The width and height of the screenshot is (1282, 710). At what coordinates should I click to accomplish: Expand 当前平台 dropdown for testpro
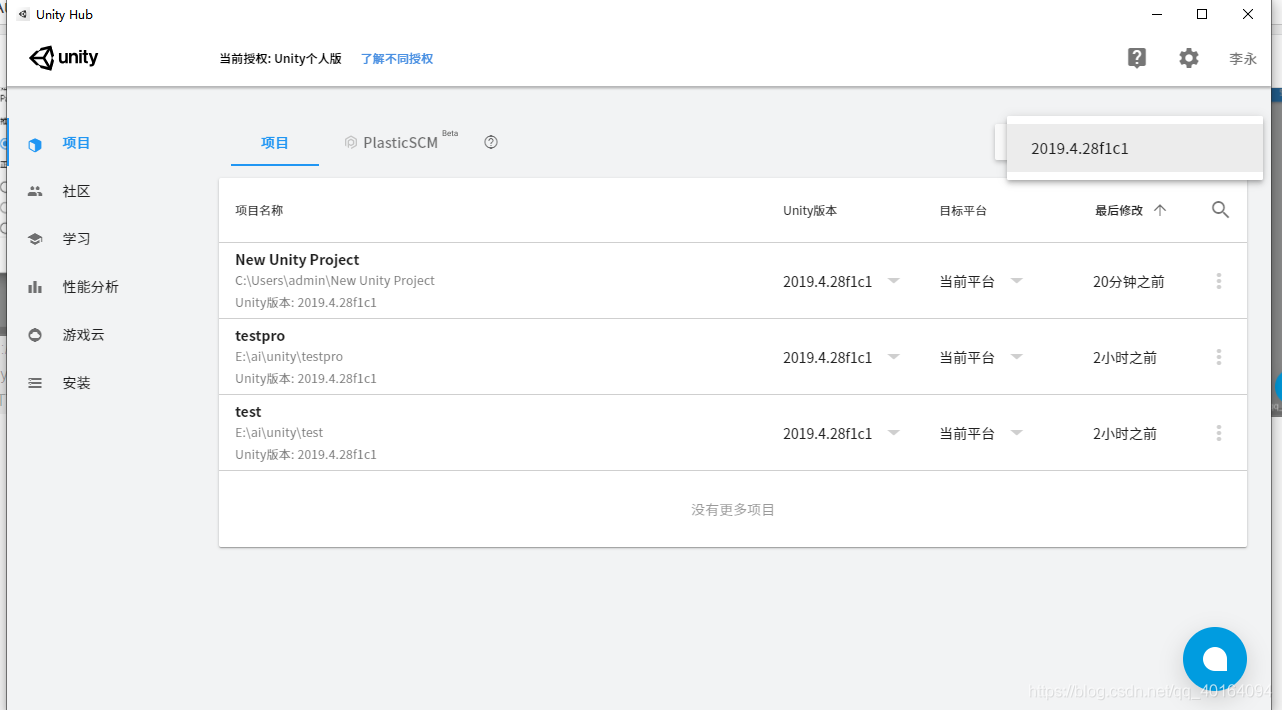pyautogui.click(x=1016, y=357)
